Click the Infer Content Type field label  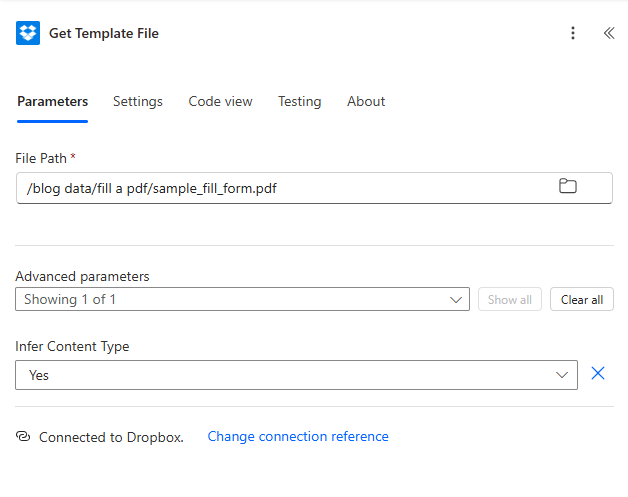click(x=72, y=347)
